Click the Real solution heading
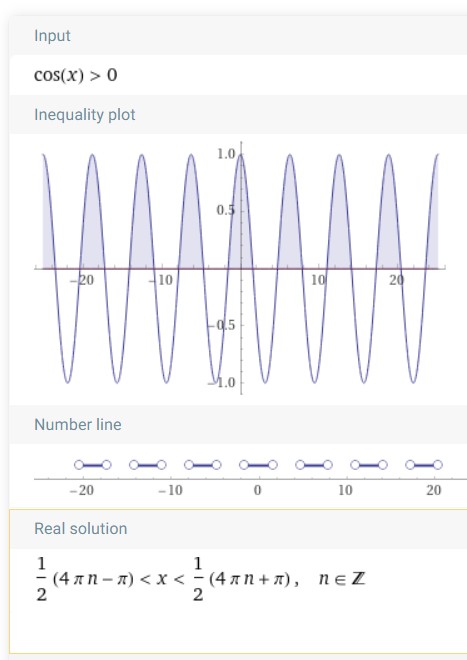The image size is (467, 660). (81, 529)
